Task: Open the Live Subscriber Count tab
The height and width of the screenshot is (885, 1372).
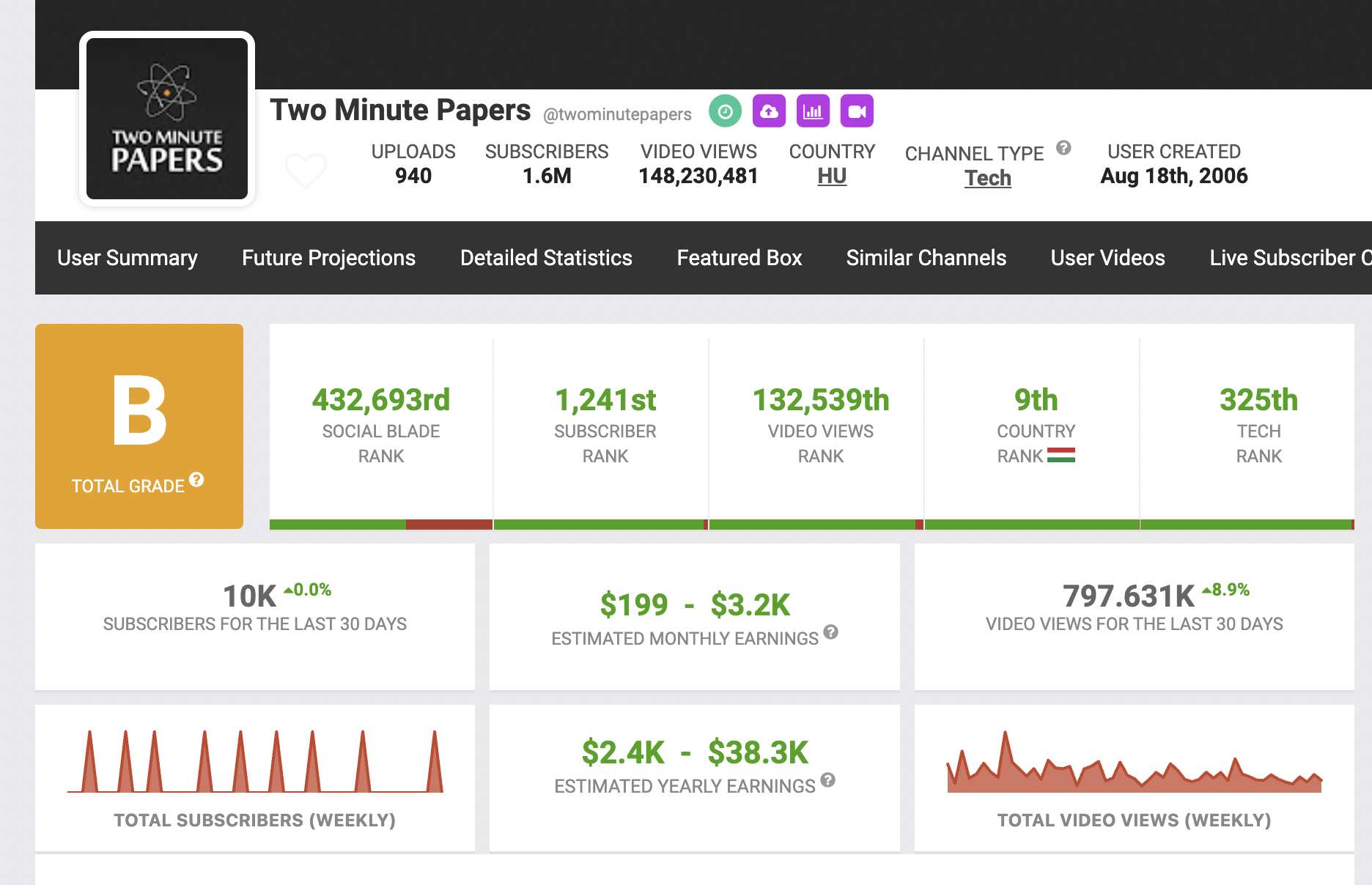Action: tap(1291, 258)
